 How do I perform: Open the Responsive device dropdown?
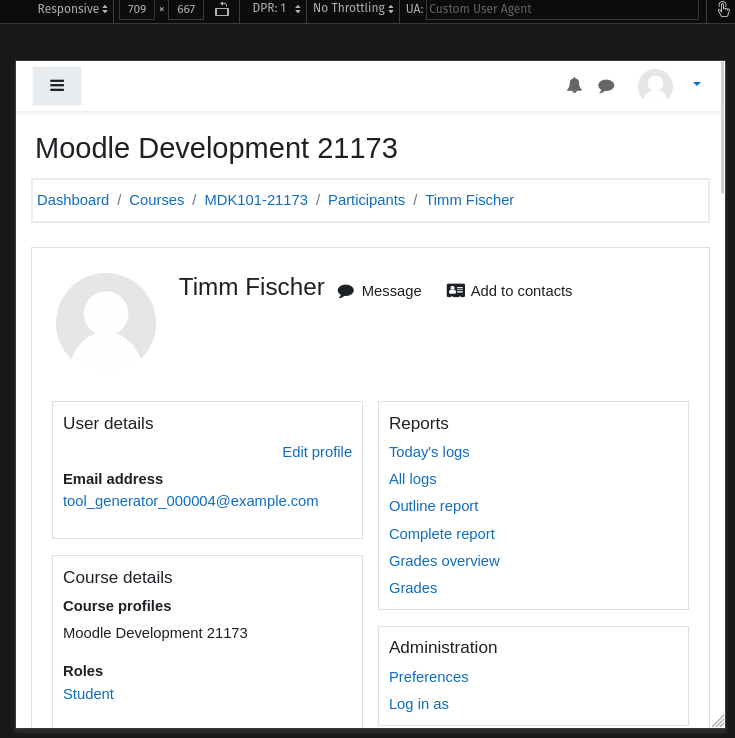tap(72, 9)
